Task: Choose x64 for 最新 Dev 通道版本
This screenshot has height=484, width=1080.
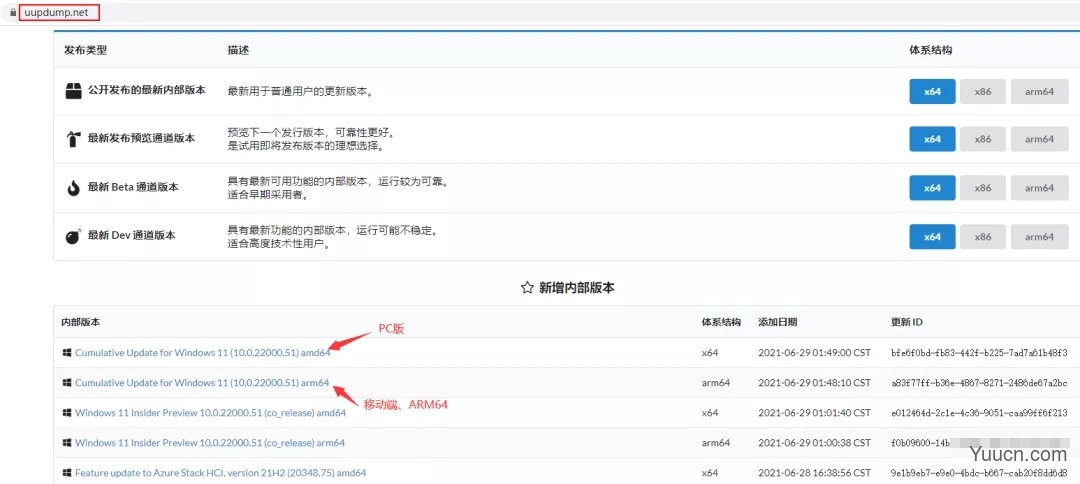Action: (932, 237)
